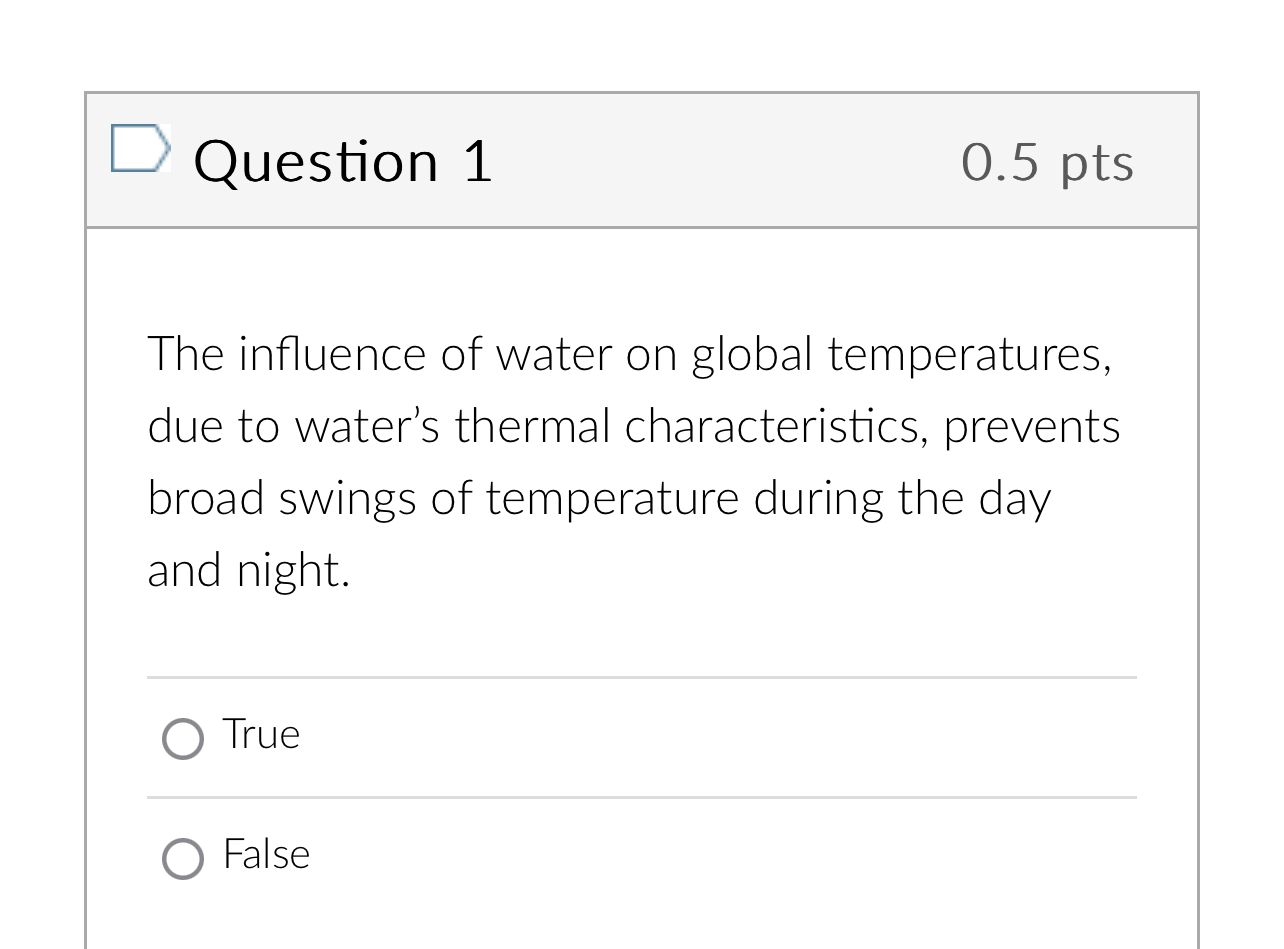This screenshot has height=949, width=1284.
Task: Select the True radio button
Action: click(182, 739)
